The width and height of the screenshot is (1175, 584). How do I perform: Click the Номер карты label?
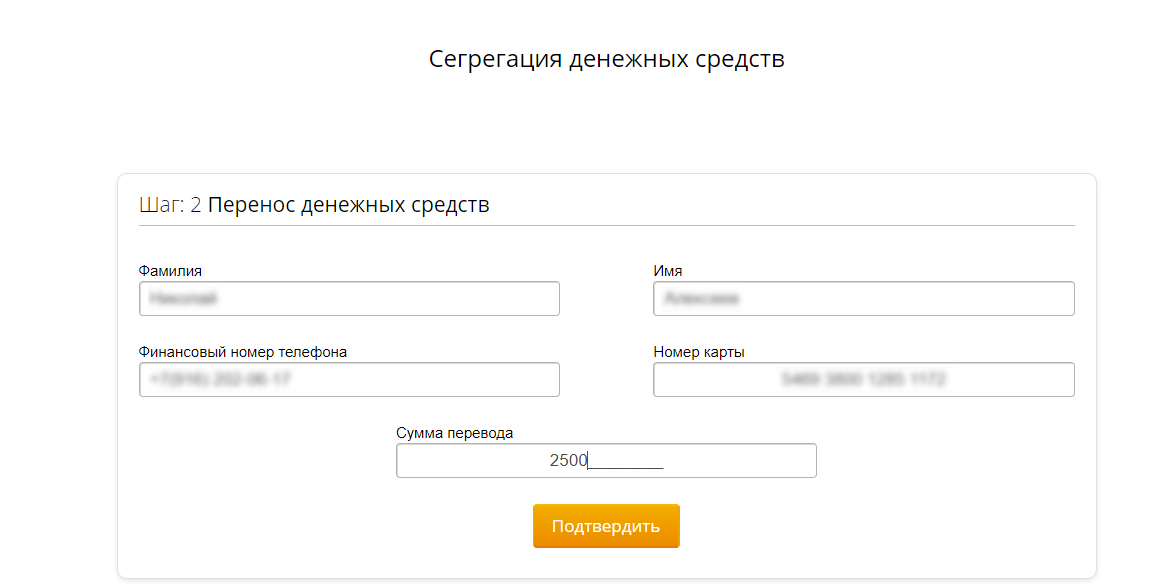698,352
